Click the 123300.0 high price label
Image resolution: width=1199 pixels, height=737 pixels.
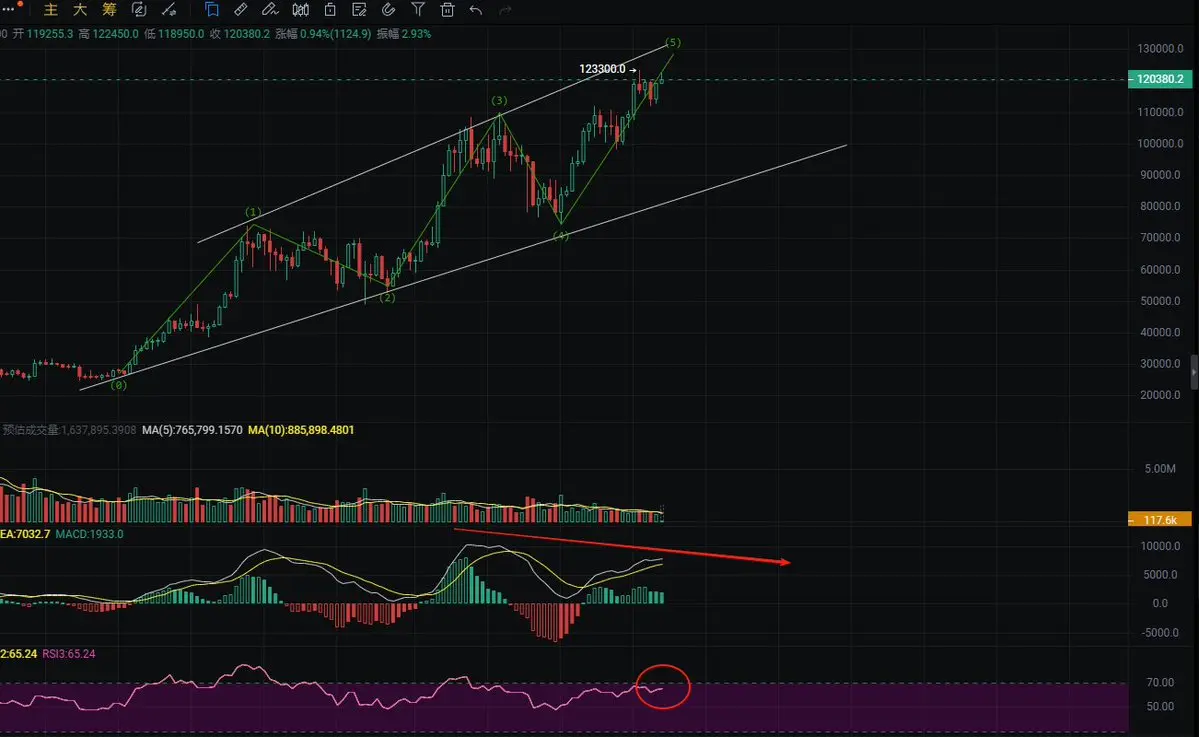point(603,69)
